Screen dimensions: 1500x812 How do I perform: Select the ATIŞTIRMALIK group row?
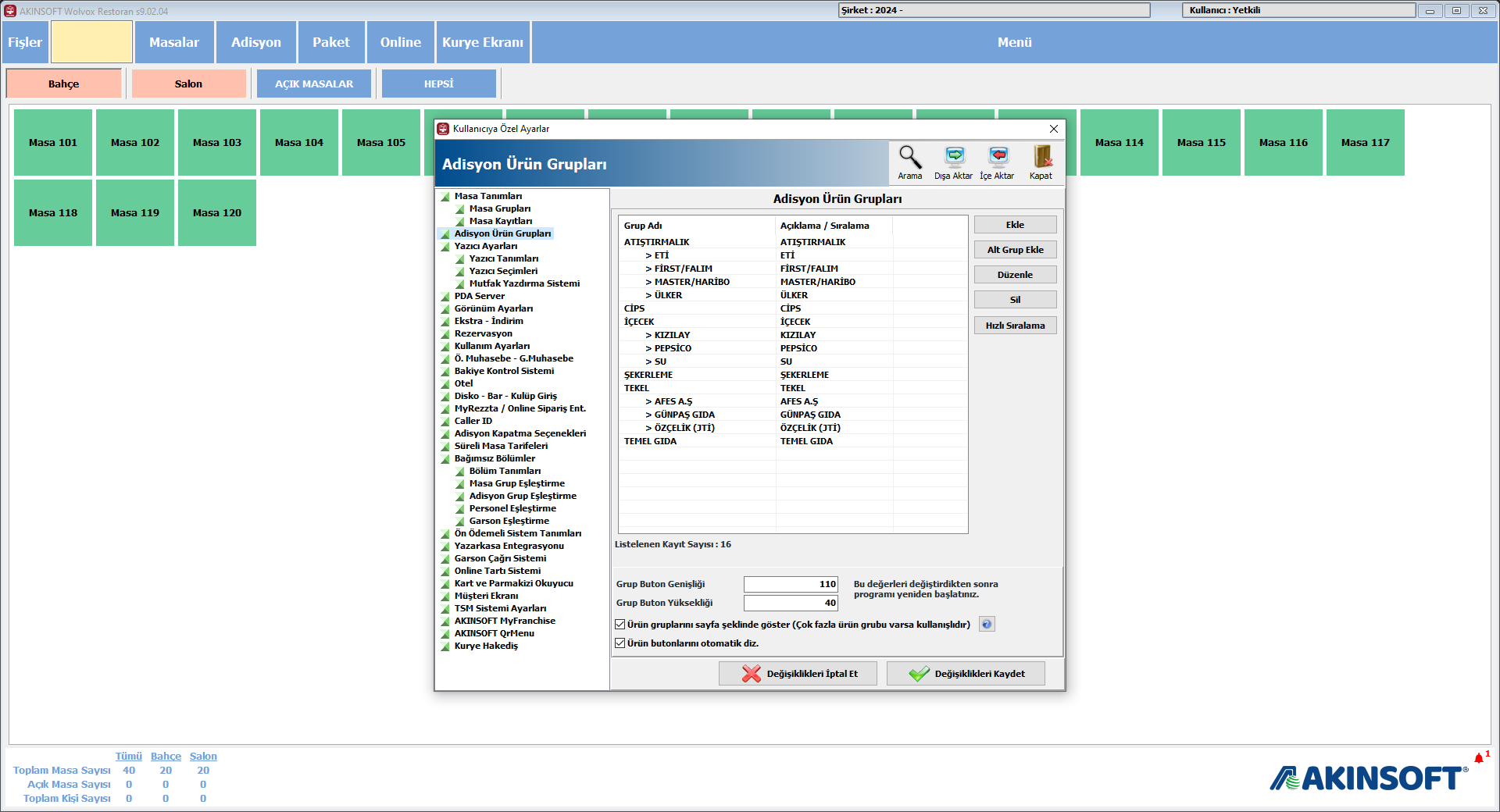pos(793,242)
